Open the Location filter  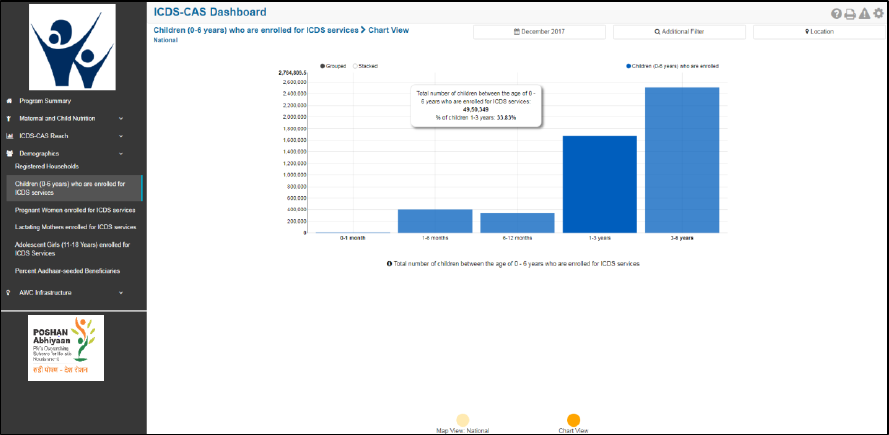(x=819, y=32)
